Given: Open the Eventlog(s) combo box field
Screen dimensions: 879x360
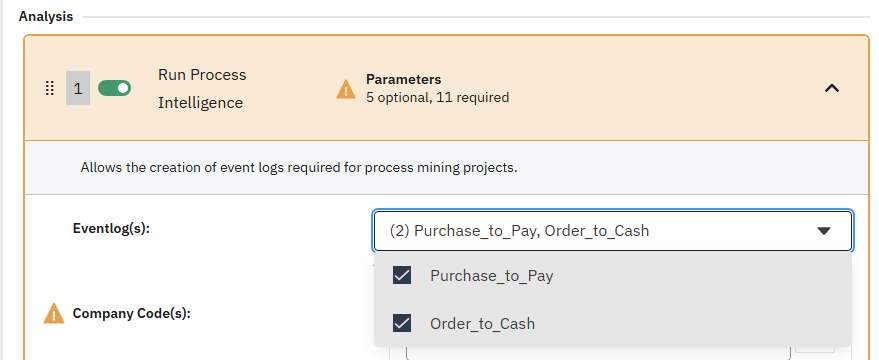Looking at the screenshot, I should (613, 231).
